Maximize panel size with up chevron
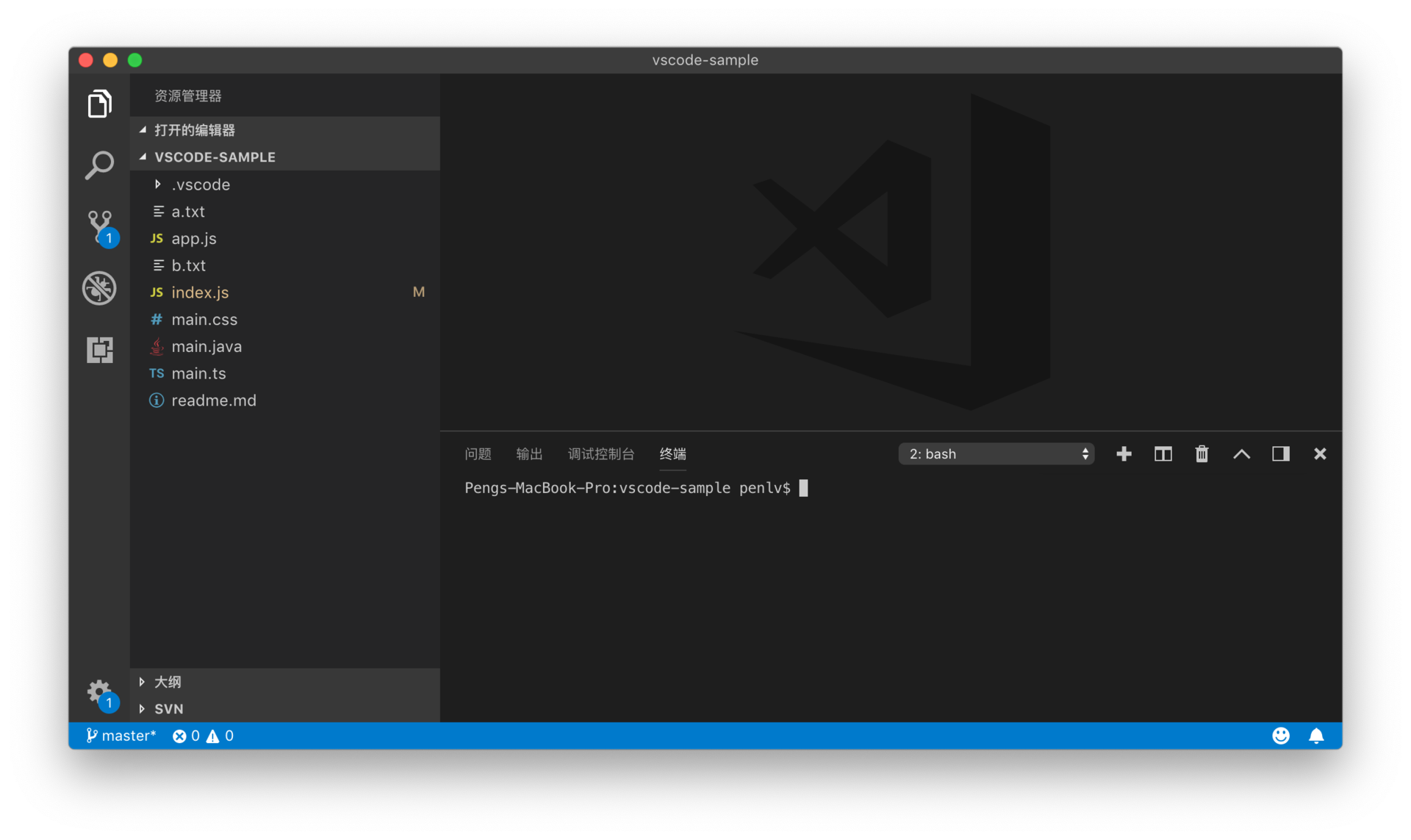 pos(1241,454)
